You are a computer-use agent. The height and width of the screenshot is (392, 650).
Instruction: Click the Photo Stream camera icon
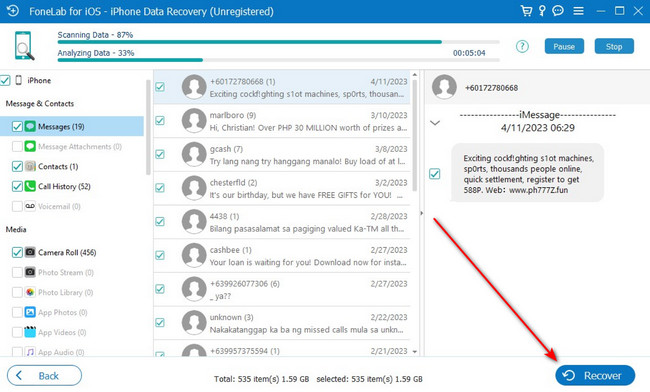tap(30, 272)
